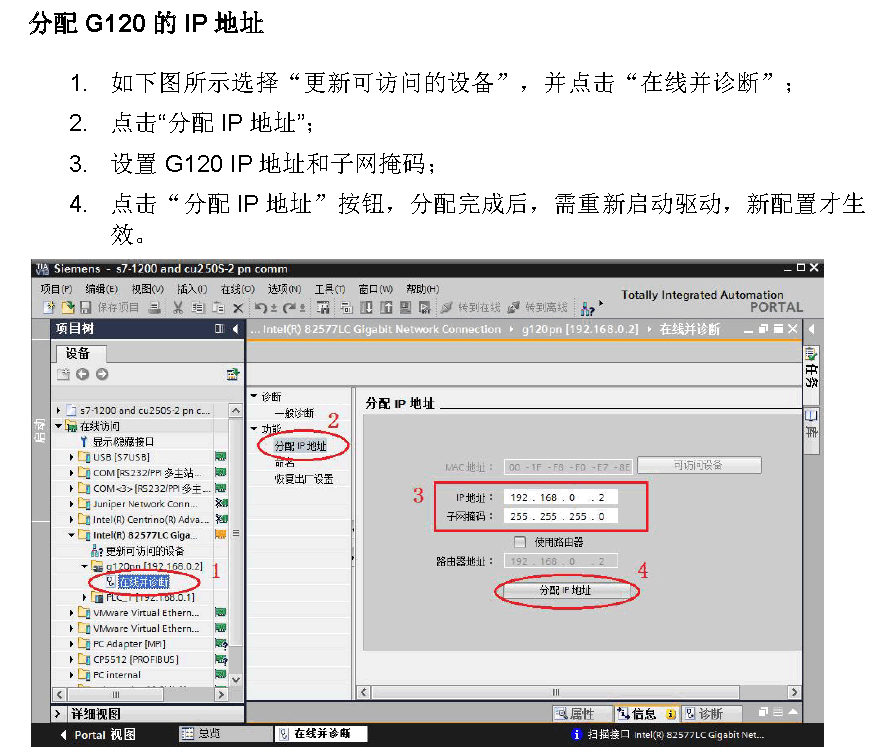Expand the PC Adapter [MPI] node

tap(71, 644)
